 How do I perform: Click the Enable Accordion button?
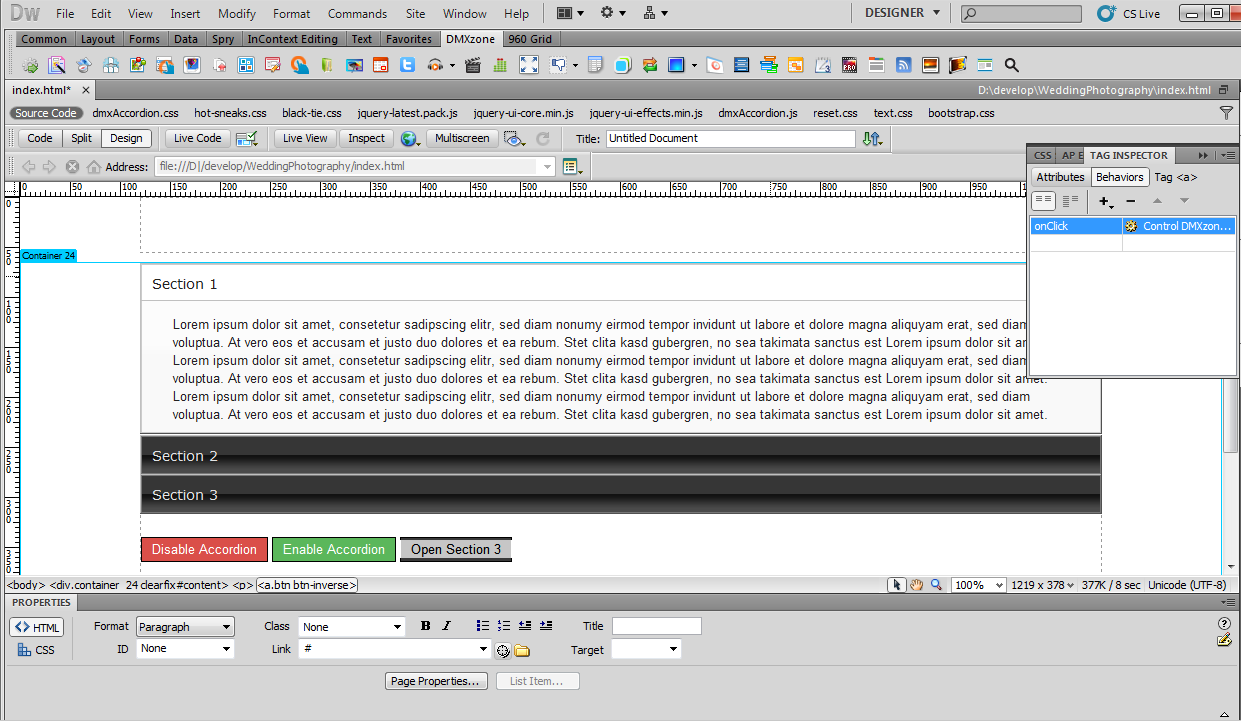(x=334, y=549)
